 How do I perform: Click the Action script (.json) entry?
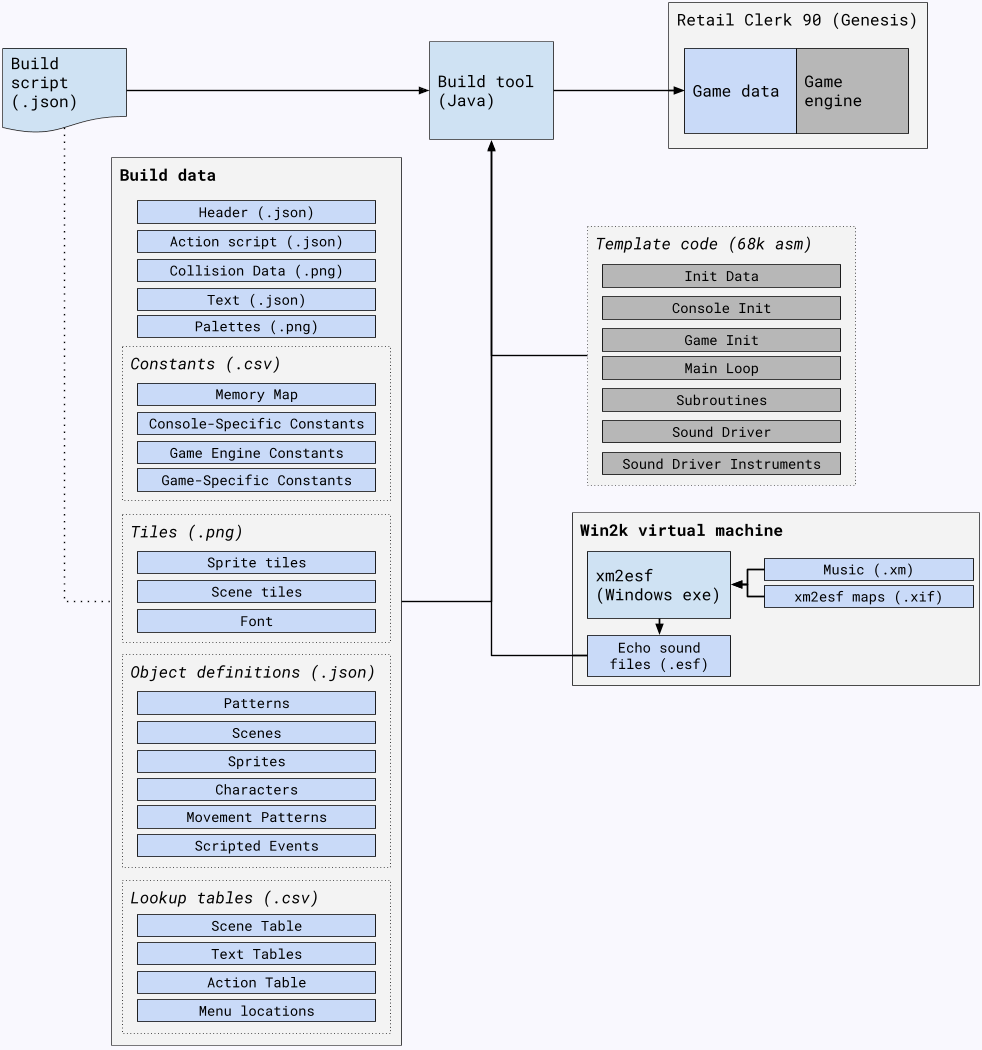(x=256, y=241)
